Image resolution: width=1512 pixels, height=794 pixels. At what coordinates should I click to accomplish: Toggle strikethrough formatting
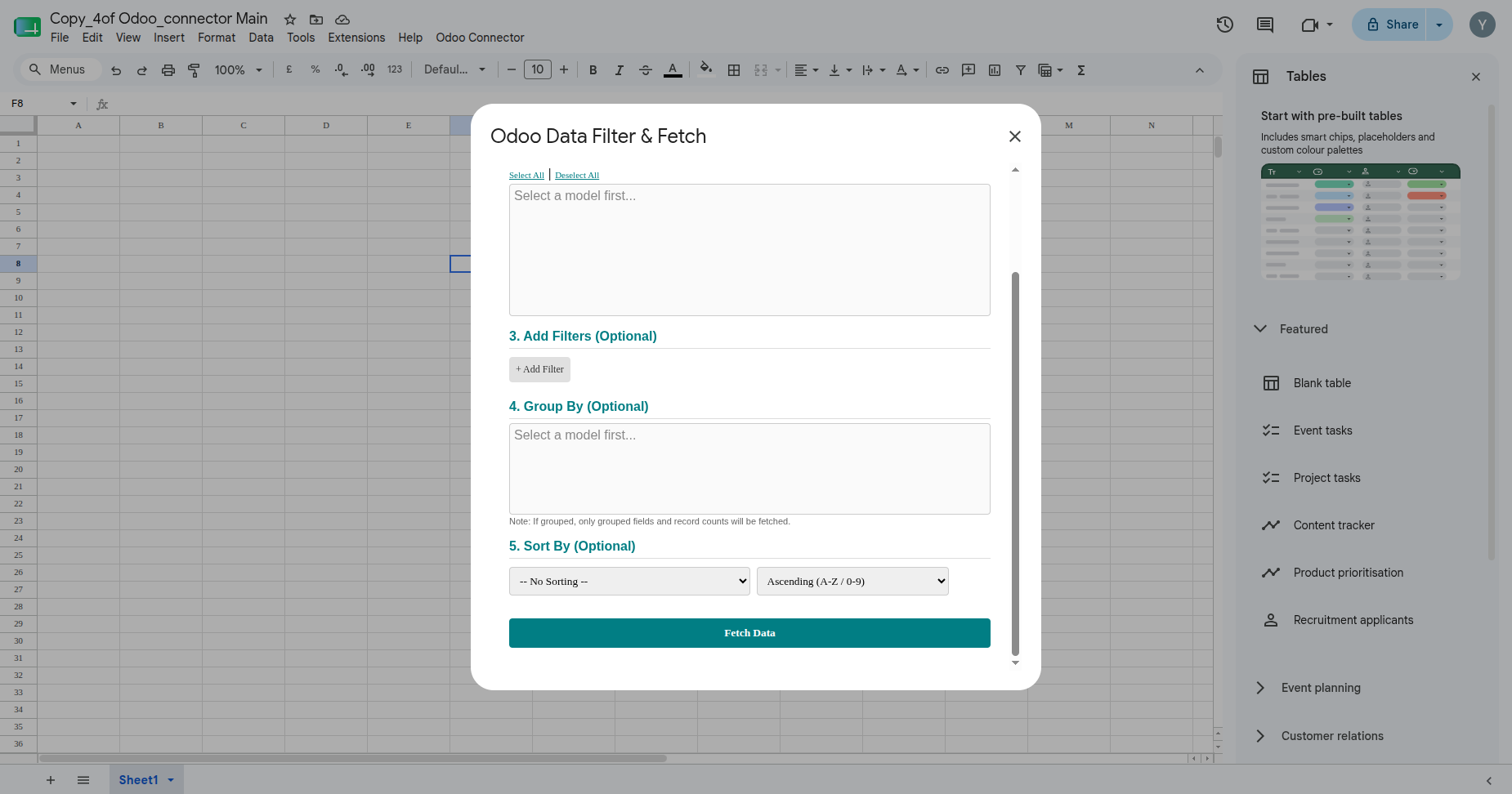[646, 70]
